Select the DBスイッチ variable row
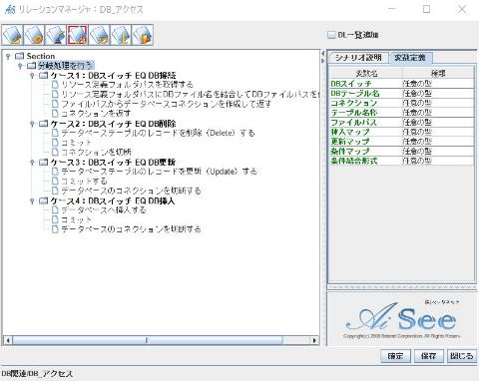The height and width of the screenshot is (385, 480). click(x=402, y=84)
